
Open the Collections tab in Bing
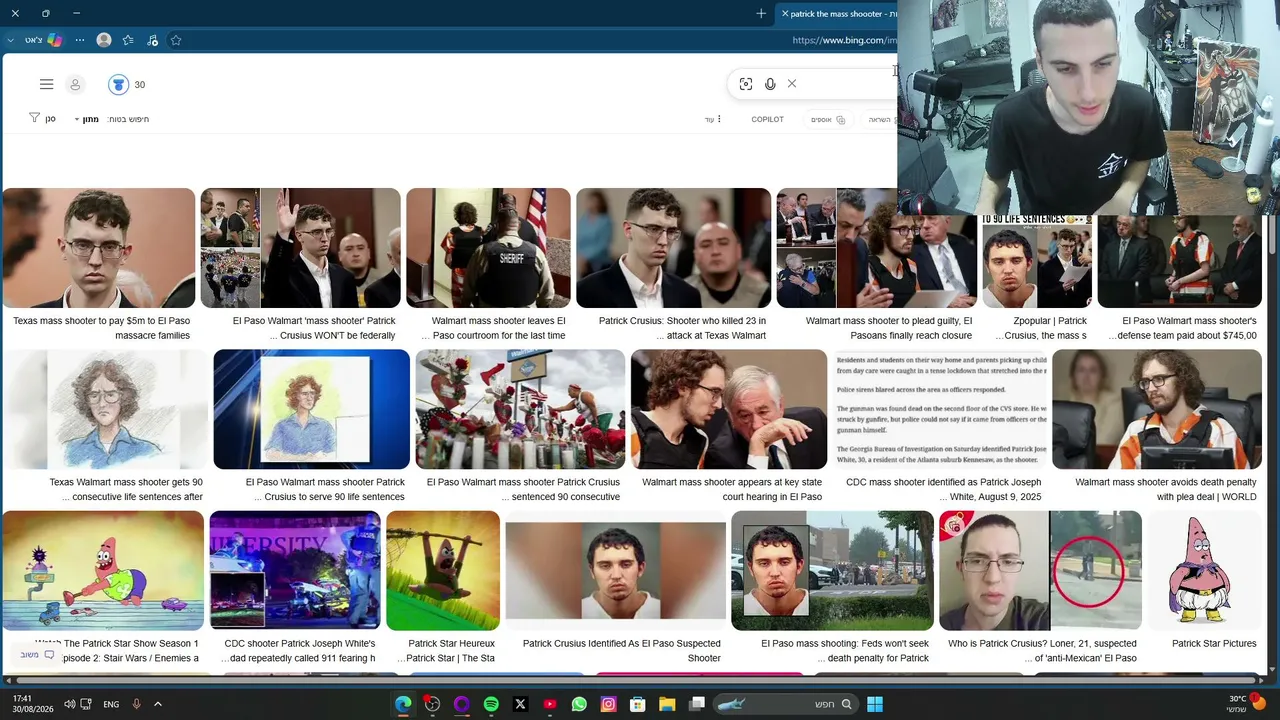click(x=827, y=119)
